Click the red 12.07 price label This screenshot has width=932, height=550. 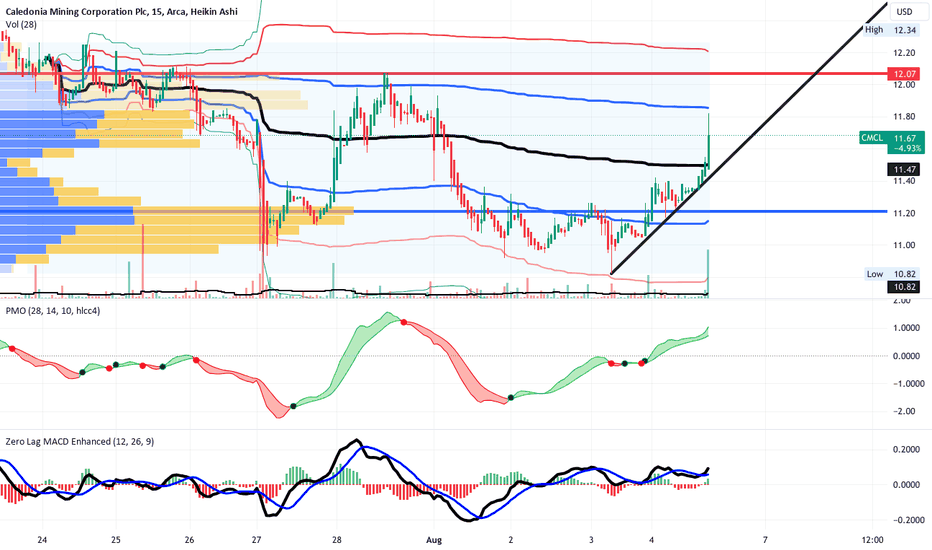click(905, 74)
